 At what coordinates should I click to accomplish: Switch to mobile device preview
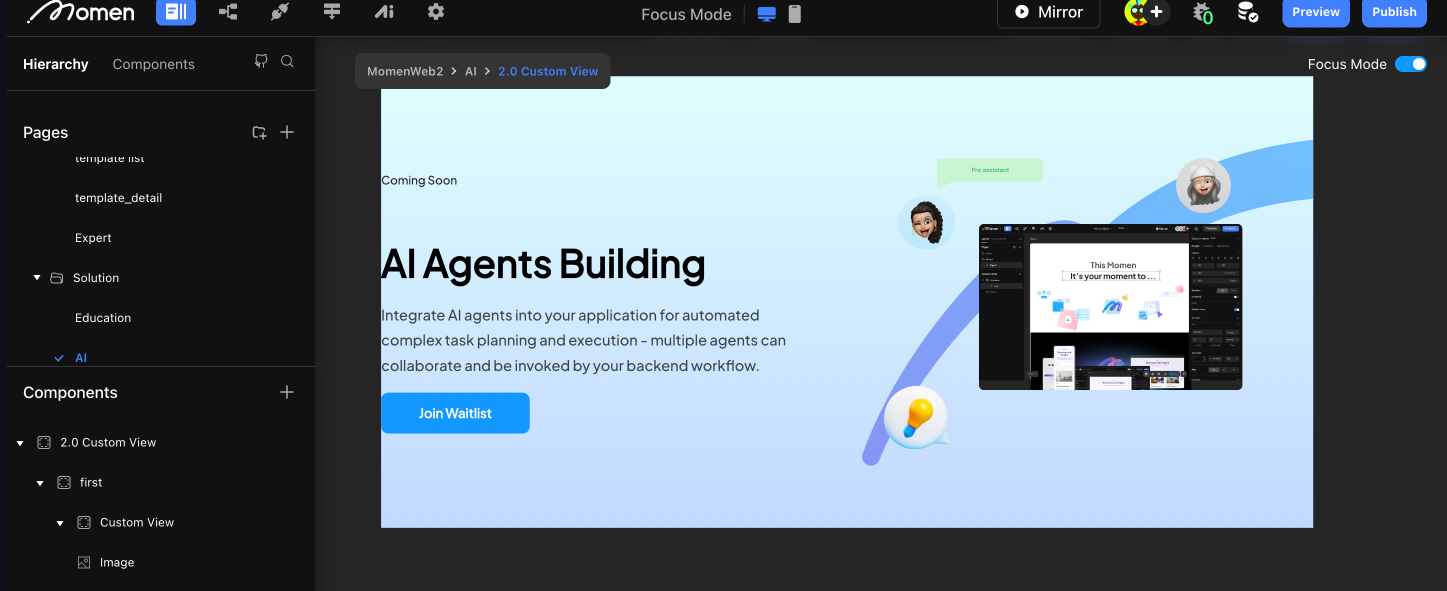click(795, 14)
